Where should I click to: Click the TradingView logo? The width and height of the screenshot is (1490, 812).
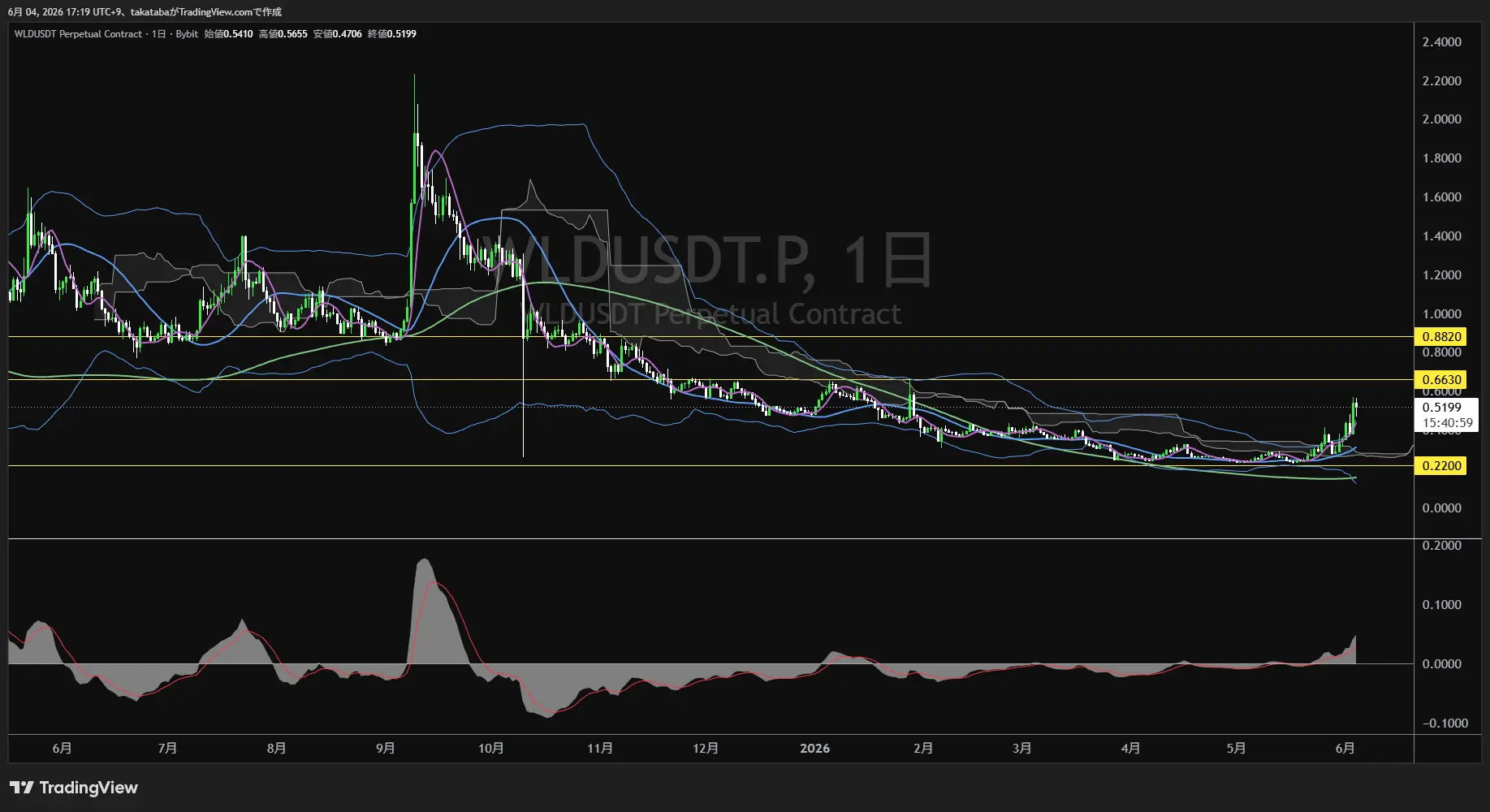coord(74,788)
